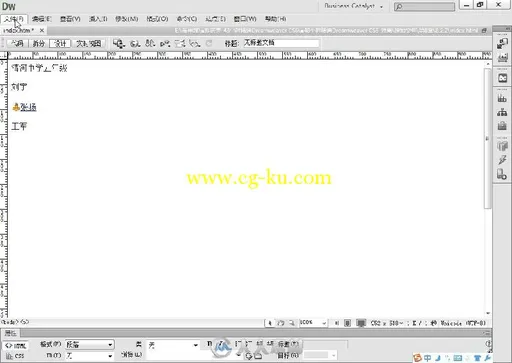The width and height of the screenshot is (512, 363).
Task: Click Preview in browser globe icon
Action: 135,43
